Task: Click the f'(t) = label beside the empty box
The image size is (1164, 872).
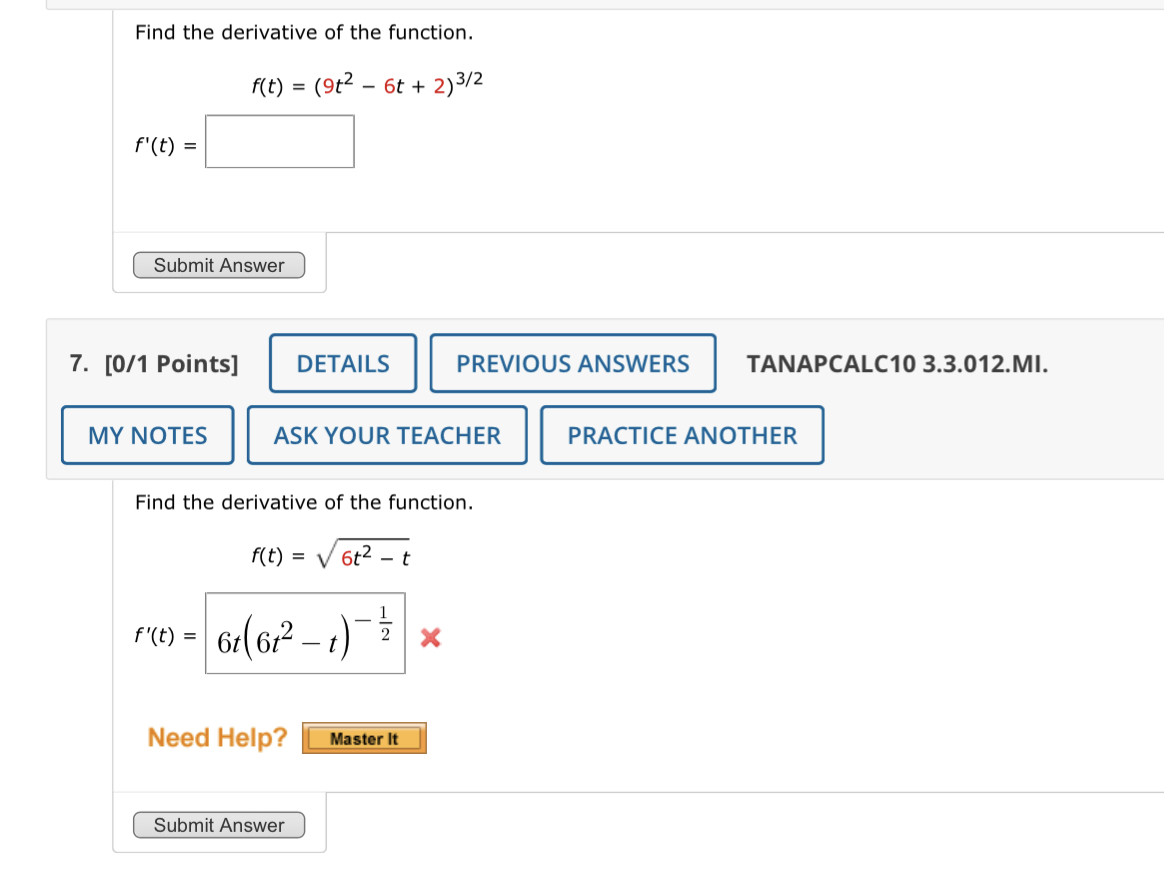Action: 160,145
